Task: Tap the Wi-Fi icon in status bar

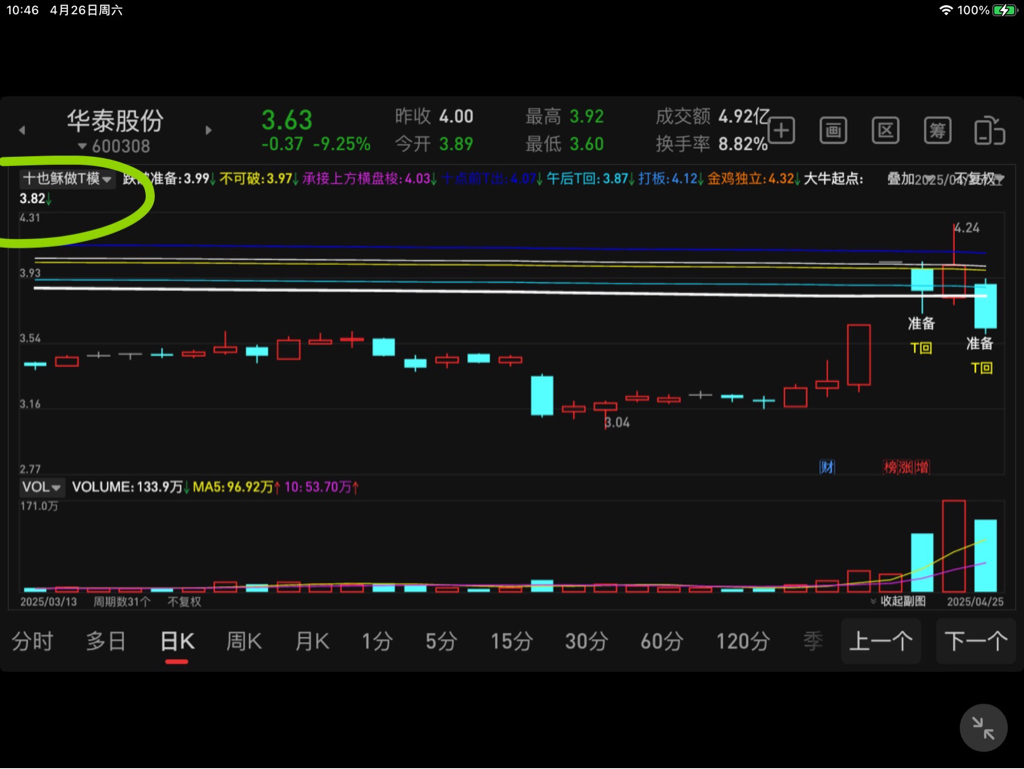Action: (945, 10)
